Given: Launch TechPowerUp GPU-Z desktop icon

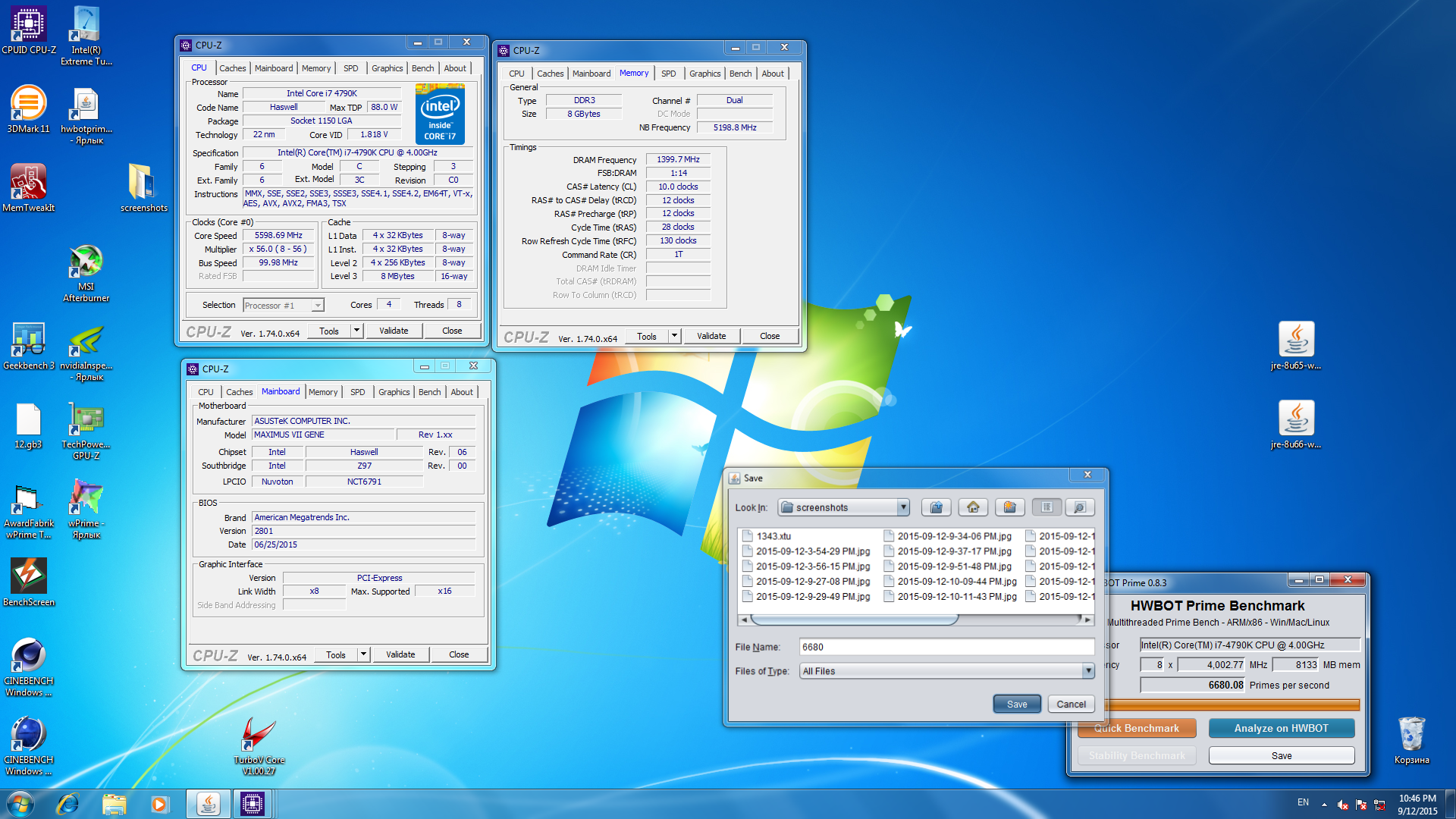Looking at the screenshot, I should (86, 431).
